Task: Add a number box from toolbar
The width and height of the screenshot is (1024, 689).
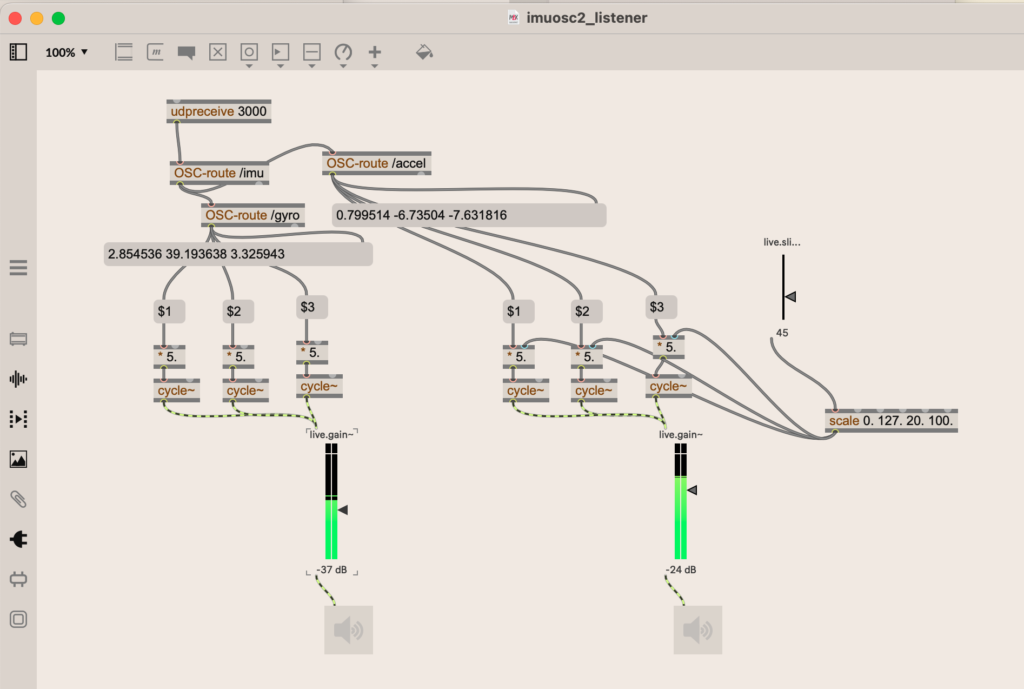Action: click(280, 52)
